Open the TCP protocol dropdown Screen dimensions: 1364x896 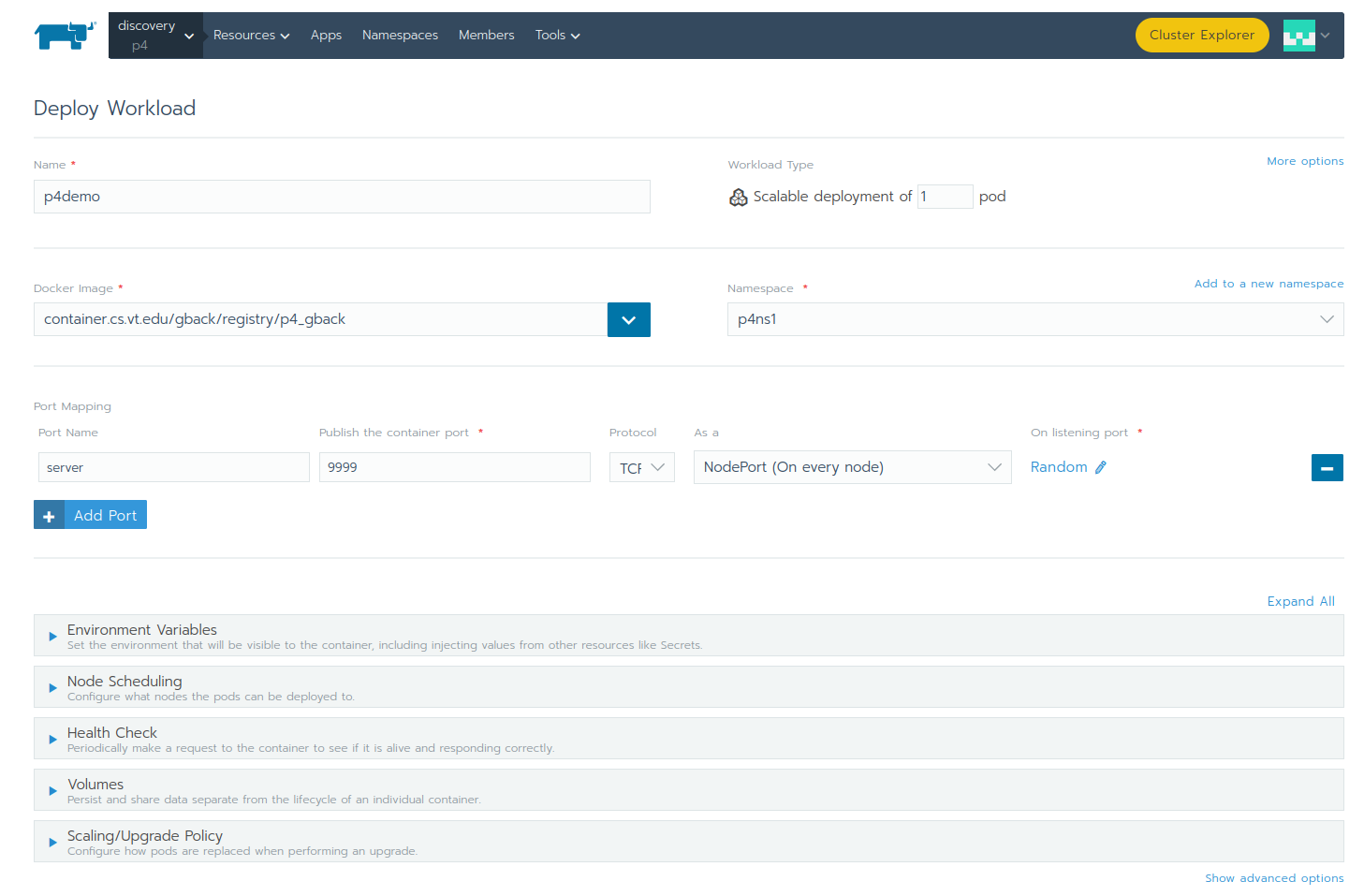[x=641, y=467]
